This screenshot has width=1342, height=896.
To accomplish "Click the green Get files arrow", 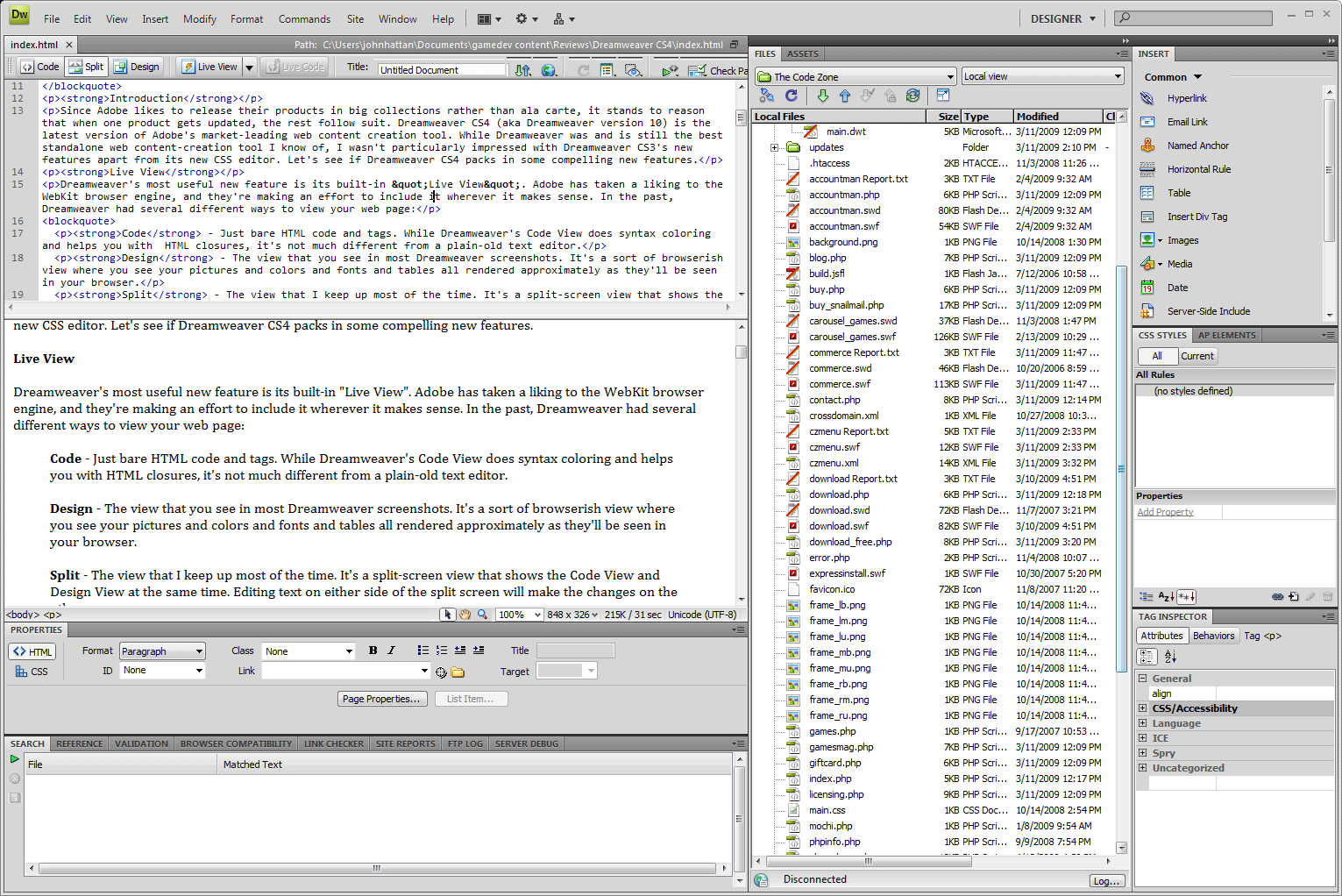I will pos(822,96).
